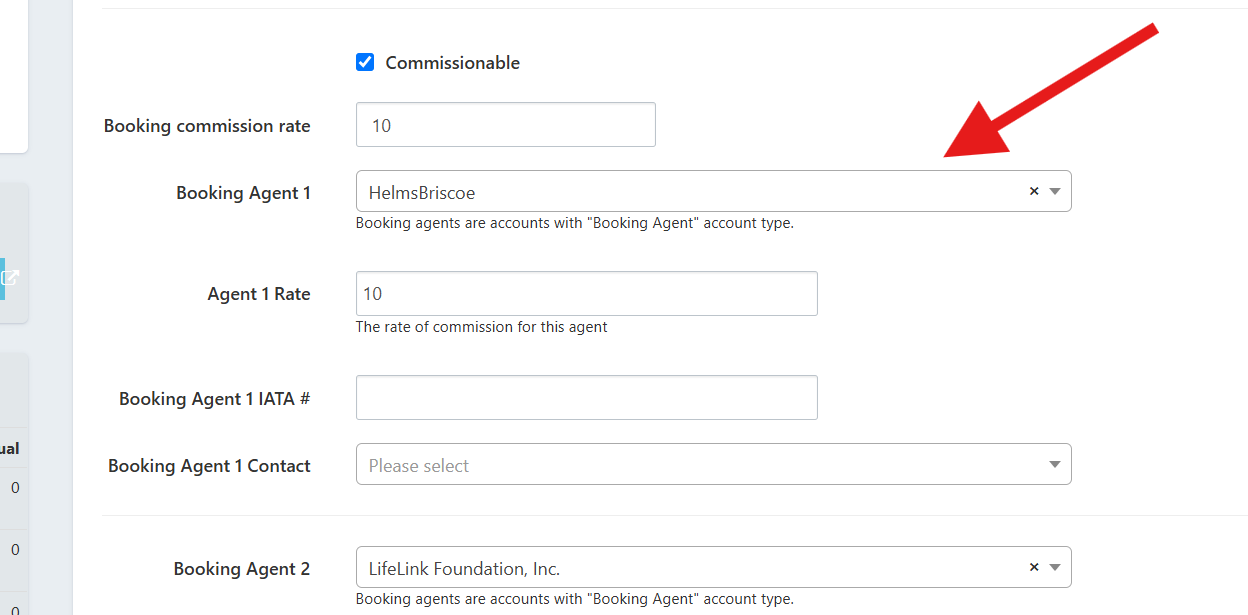1248x615 pixels.
Task: Click the "Booking Agent 1" field label
Action: tap(243, 193)
